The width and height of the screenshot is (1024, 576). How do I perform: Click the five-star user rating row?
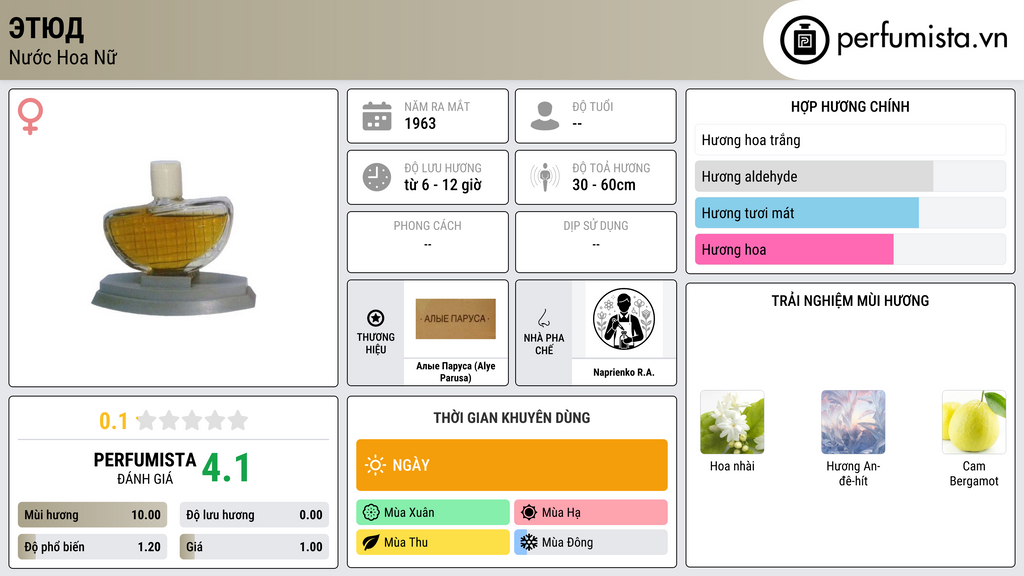pyautogui.click(x=193, y=420)
